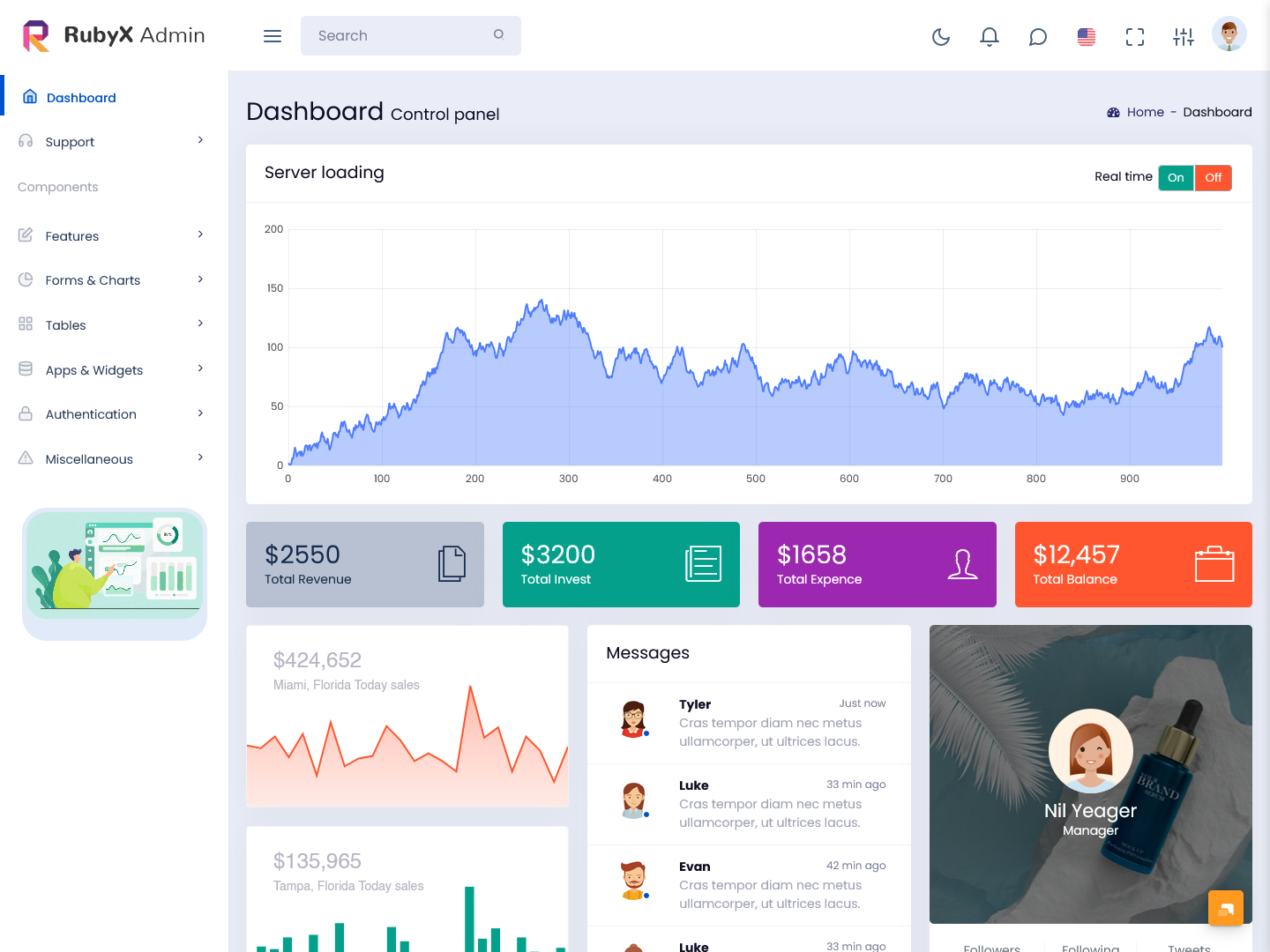Disable real time with the Off toggle
1270x952 pixels.
point(1213,177)
